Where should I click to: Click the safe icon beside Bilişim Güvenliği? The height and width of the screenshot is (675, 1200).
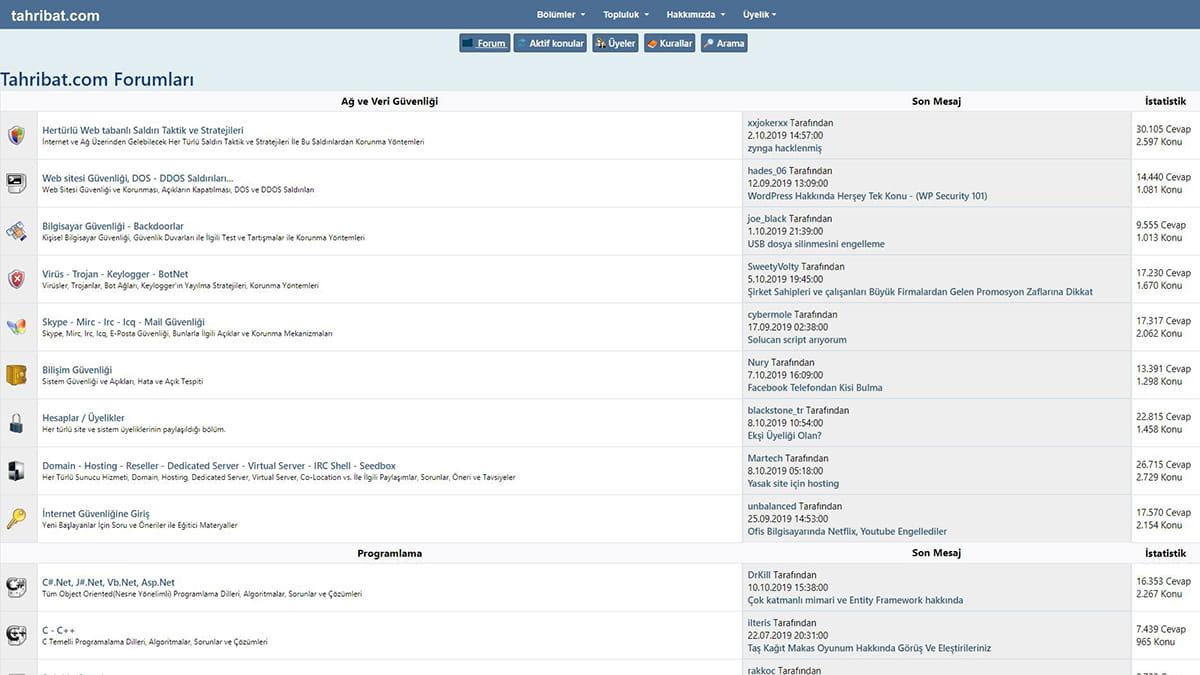tap(16, 375)
